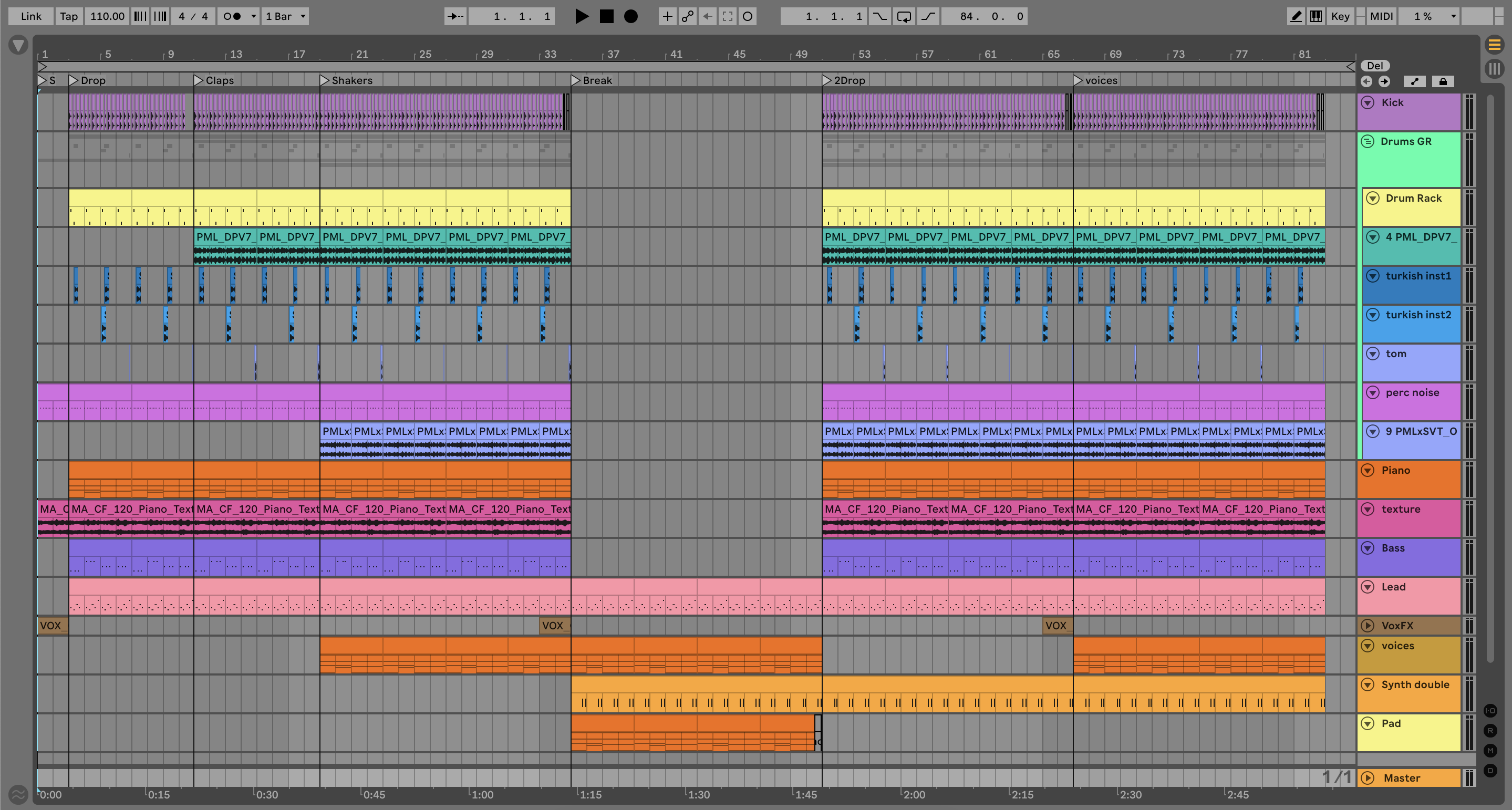Open Key mapping mode
1512x810 pixels.
pyautogui.click(x=1340, y=16)
